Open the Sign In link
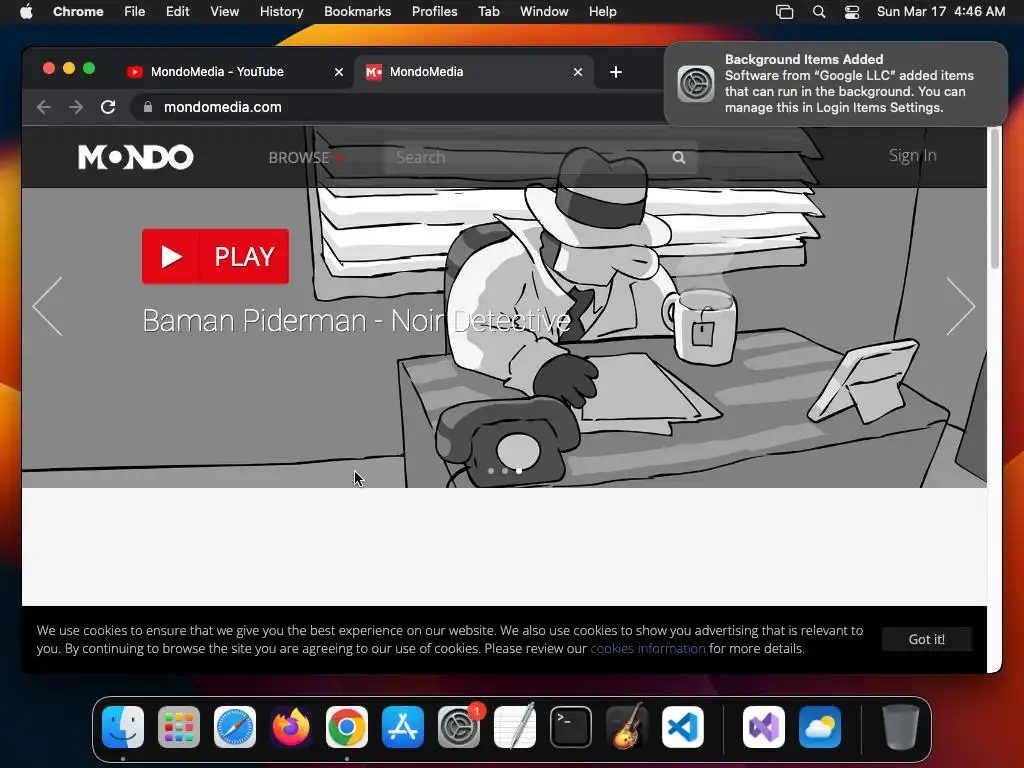 912,155
